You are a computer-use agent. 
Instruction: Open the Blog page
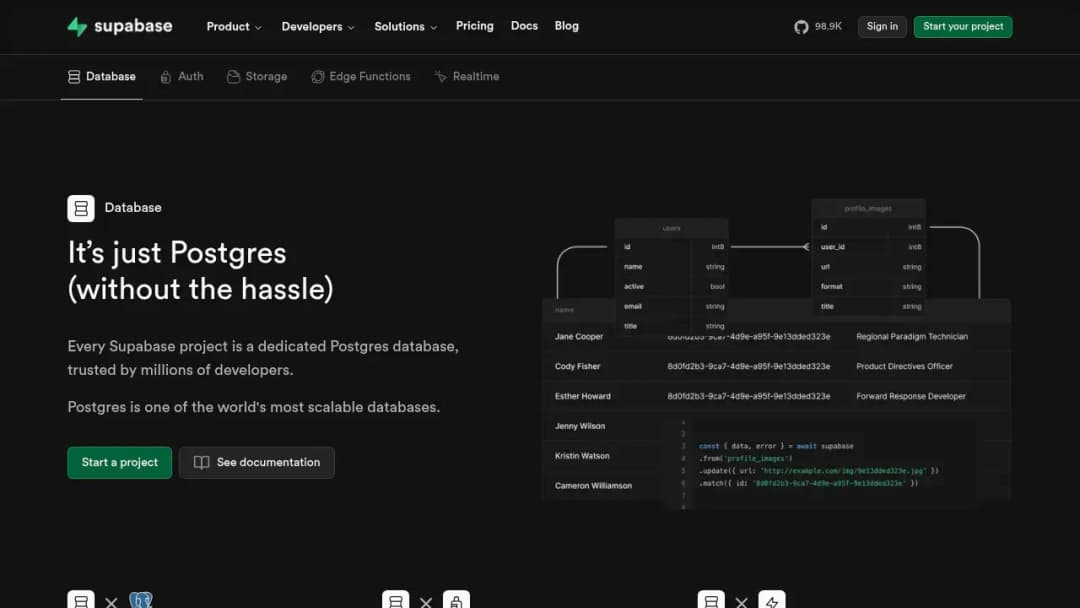tap(567, 26)
